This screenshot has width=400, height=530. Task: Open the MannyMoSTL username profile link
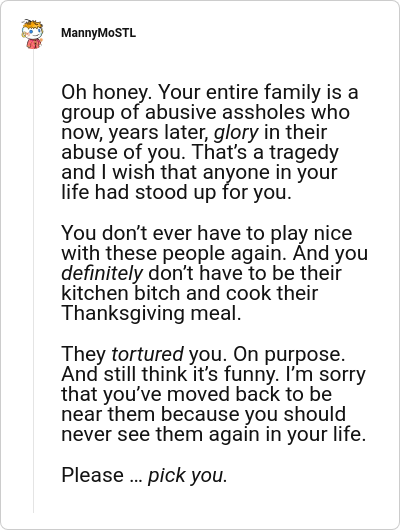tap(98, 33)
